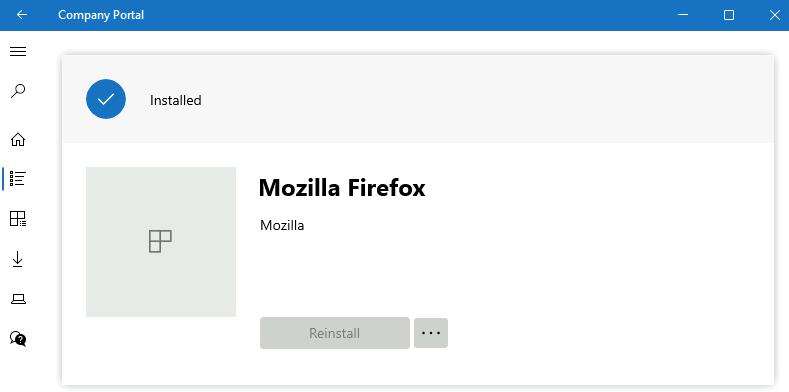Go back using the title bar arrow
789x392 pixels.
(22, 15)
